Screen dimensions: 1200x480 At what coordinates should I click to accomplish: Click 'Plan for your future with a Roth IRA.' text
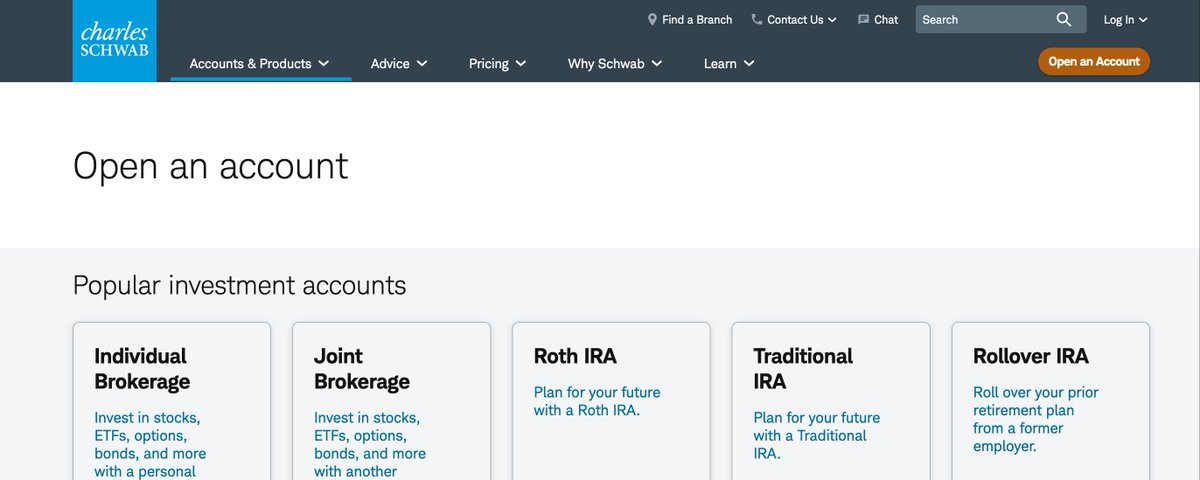[x=597, y=401]
